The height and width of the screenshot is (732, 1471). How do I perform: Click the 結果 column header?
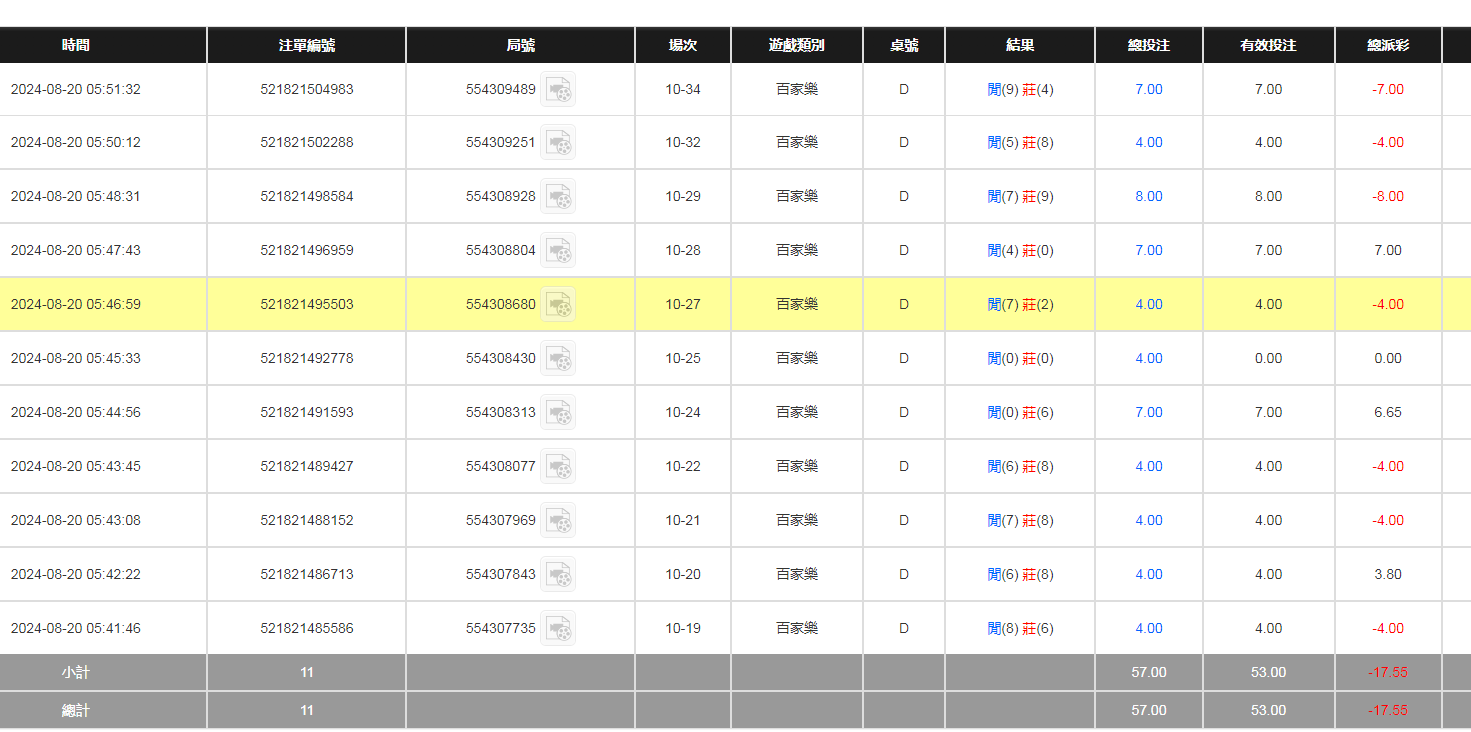click(x=1020, y=45)
